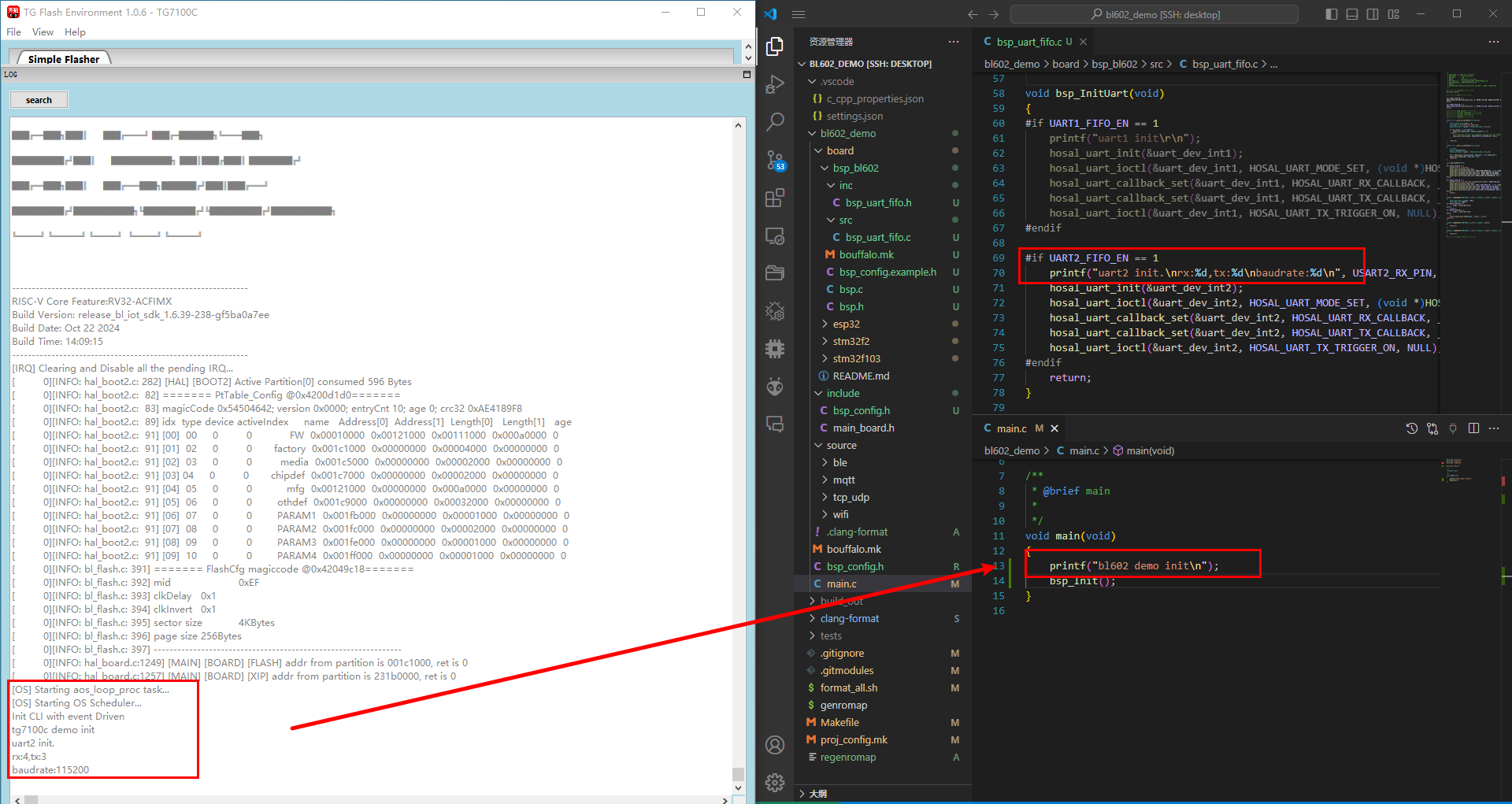
Task: Open settings.json file
Action: (854, 116)
